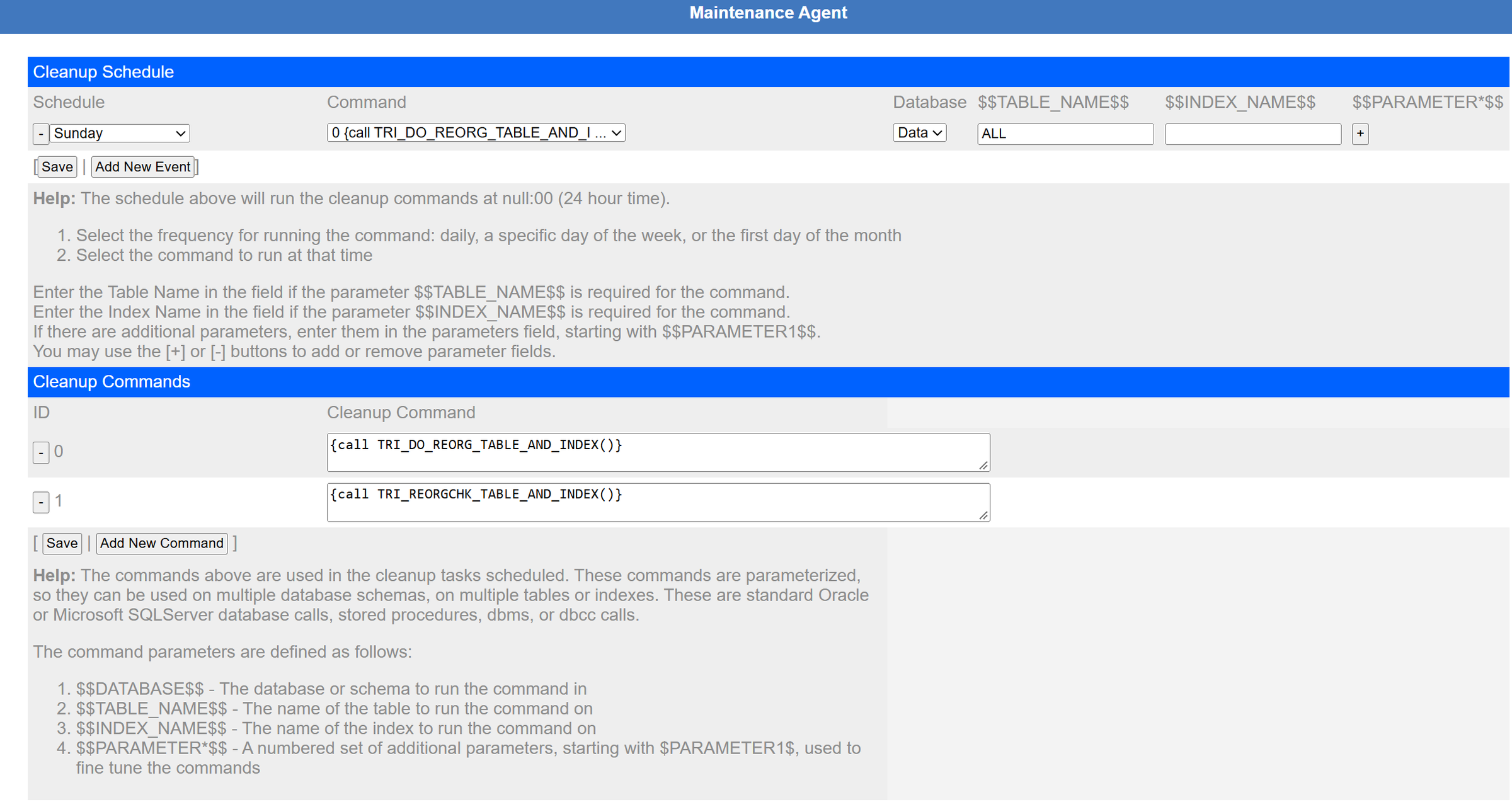The height and width of the screenshot is (802, 1512).
Task: Focus the empty $$INDEX_NAME$$ input field
Action: (x=1252, y=134)
